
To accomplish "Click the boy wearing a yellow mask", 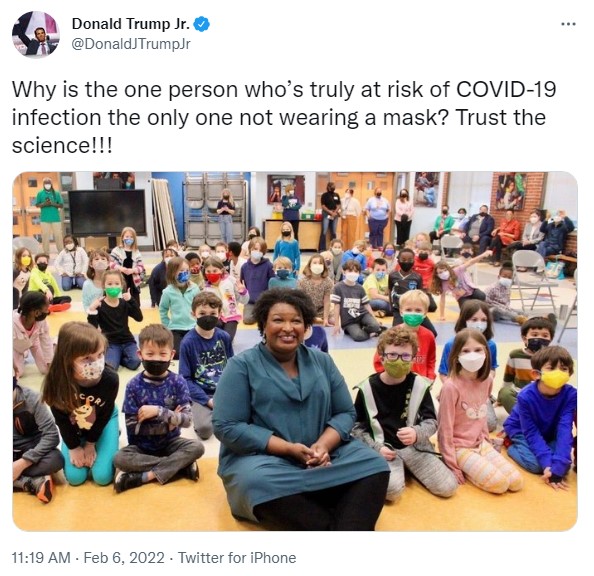I will pyautogui.click(x=542, y=415).
